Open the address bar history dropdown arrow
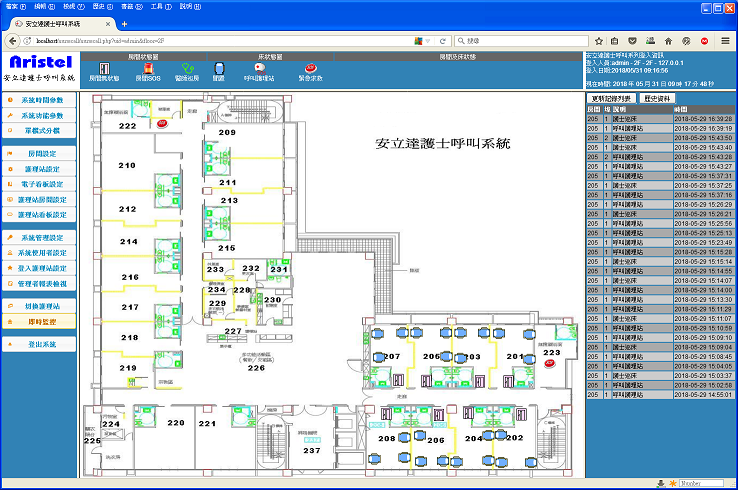 (428, 41)
